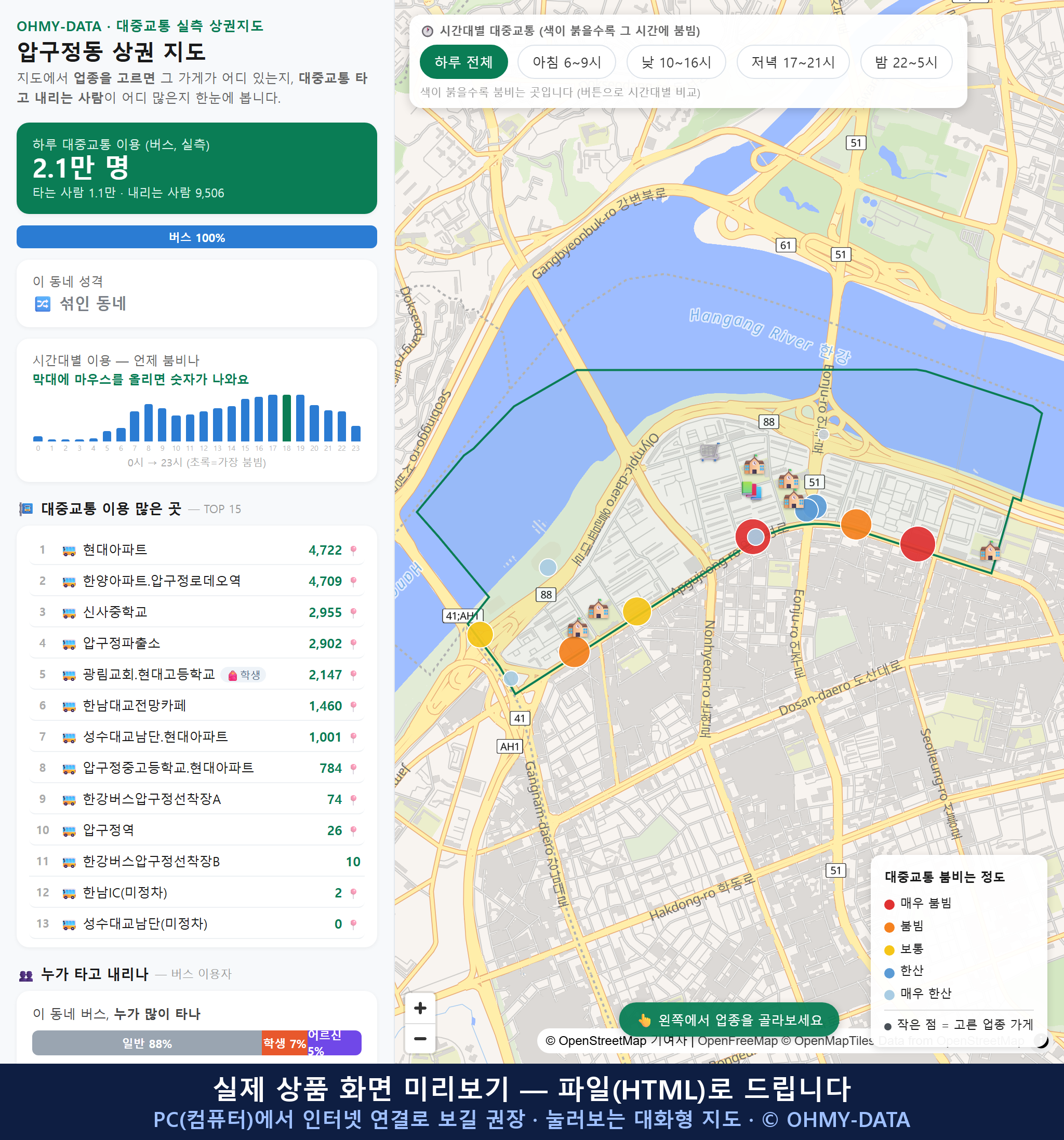Click the bus icon beside 광림교회.현대고등학교

tap(69, 675)
